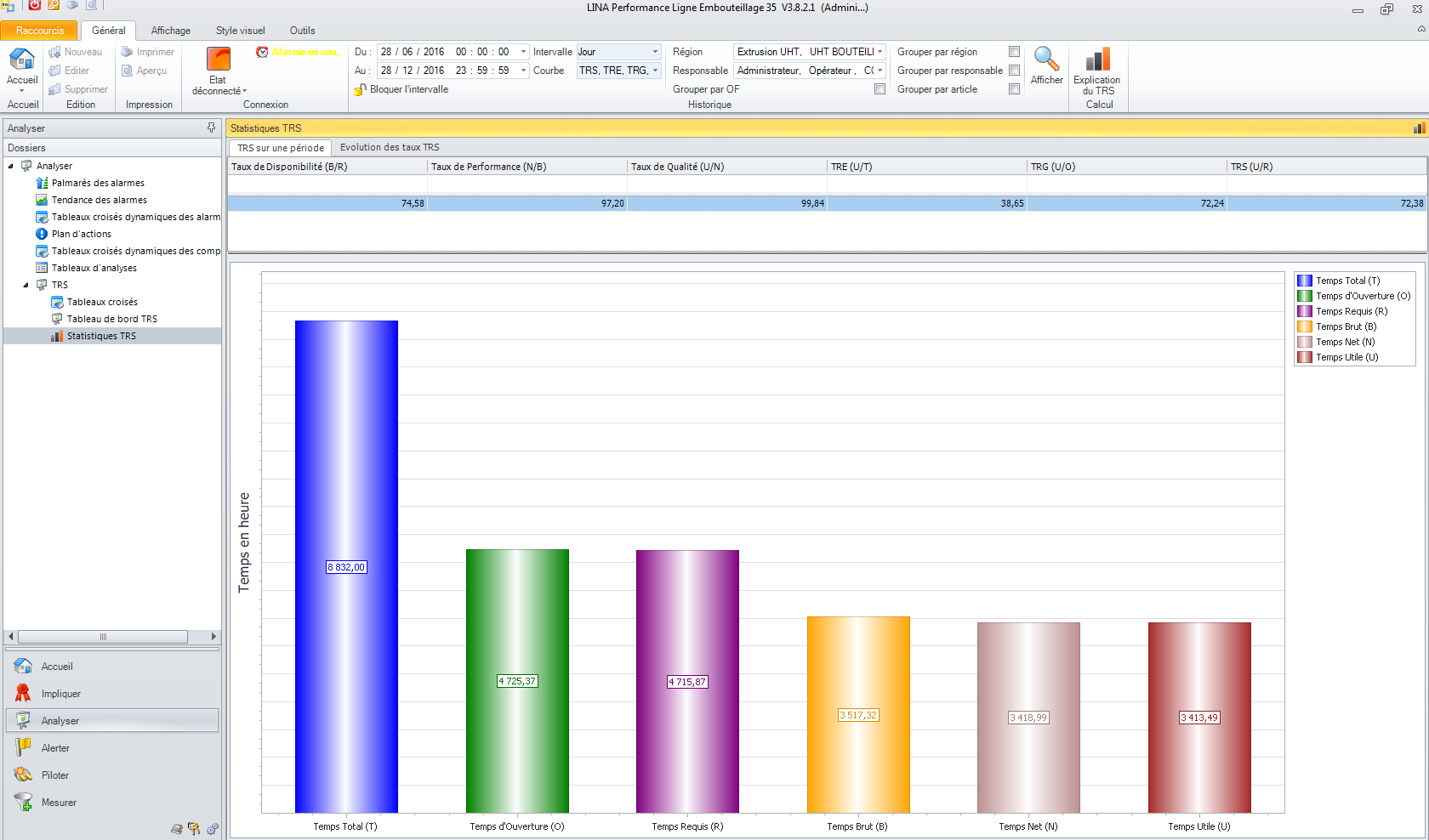The width and height of the screenshot is (1429, 840).
Task: Click the Nouveau icon in Edition group
Action: (x=54, y=52)
